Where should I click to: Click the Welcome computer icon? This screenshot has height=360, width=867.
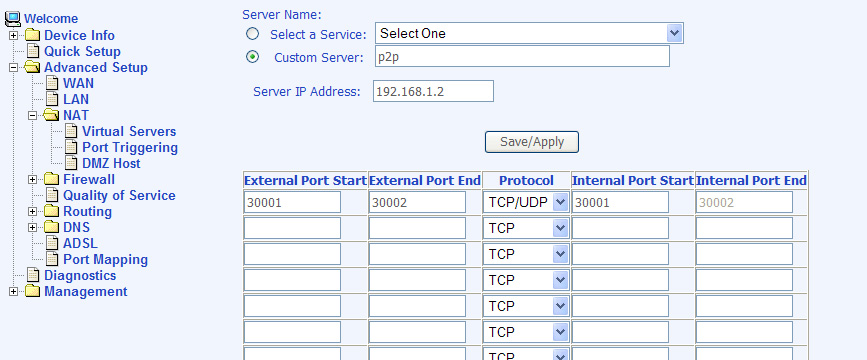coord(13,19)
